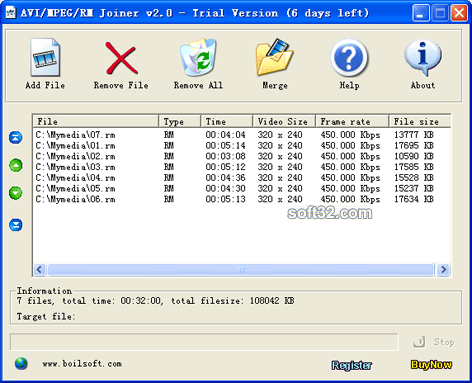
Task: Select the C:\Mymedia\07.rm row
Action: [x=242, y=135]
